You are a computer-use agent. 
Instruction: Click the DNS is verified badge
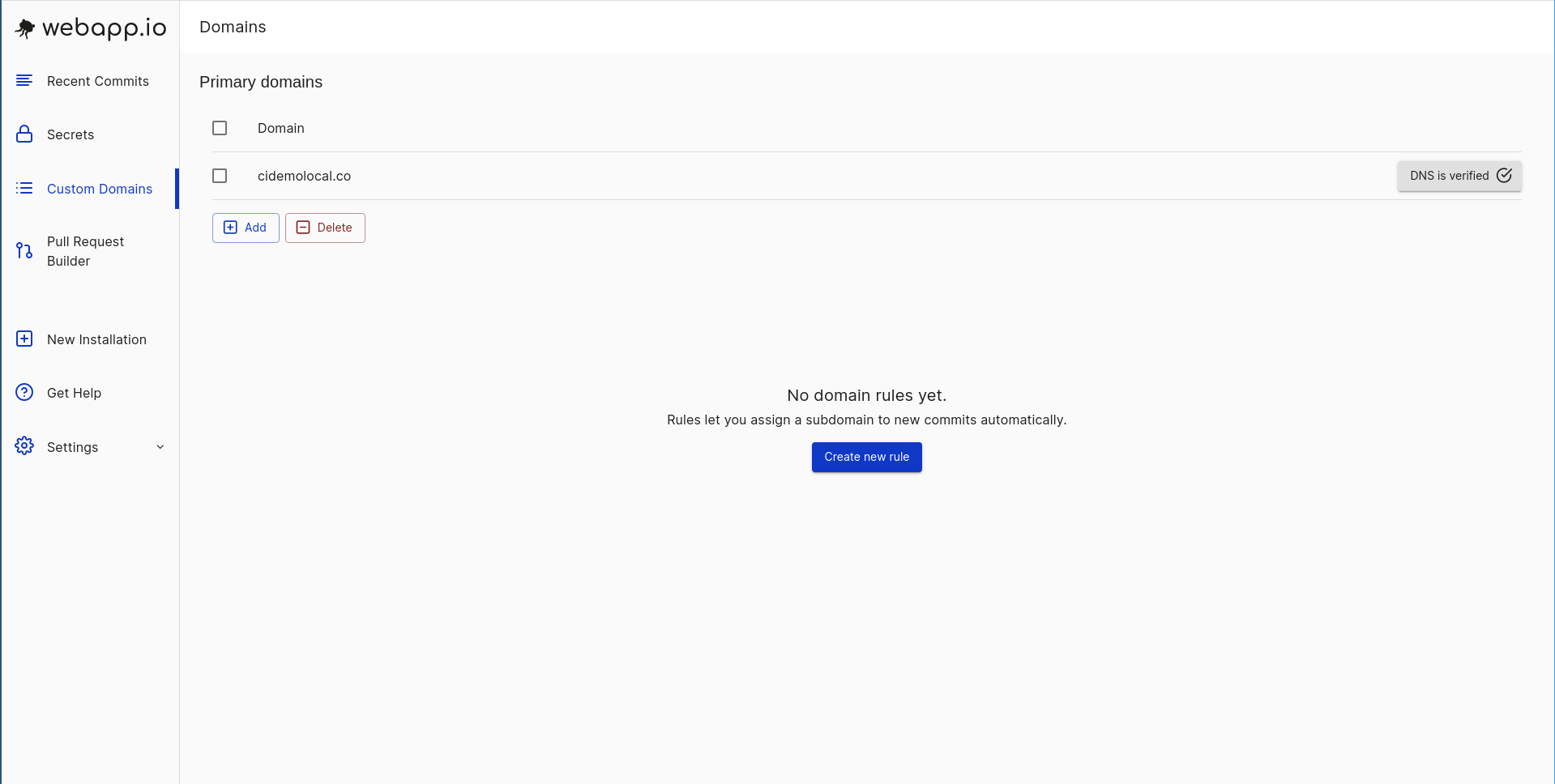[1459, 176]
